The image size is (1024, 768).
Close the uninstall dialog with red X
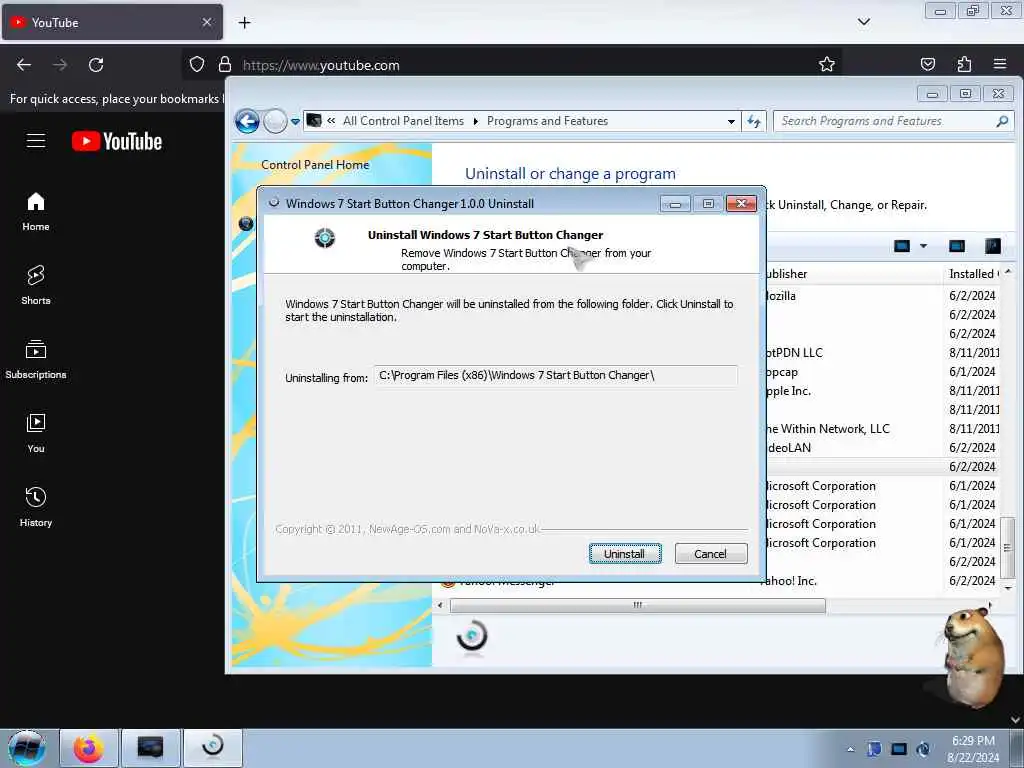point(741,204)
